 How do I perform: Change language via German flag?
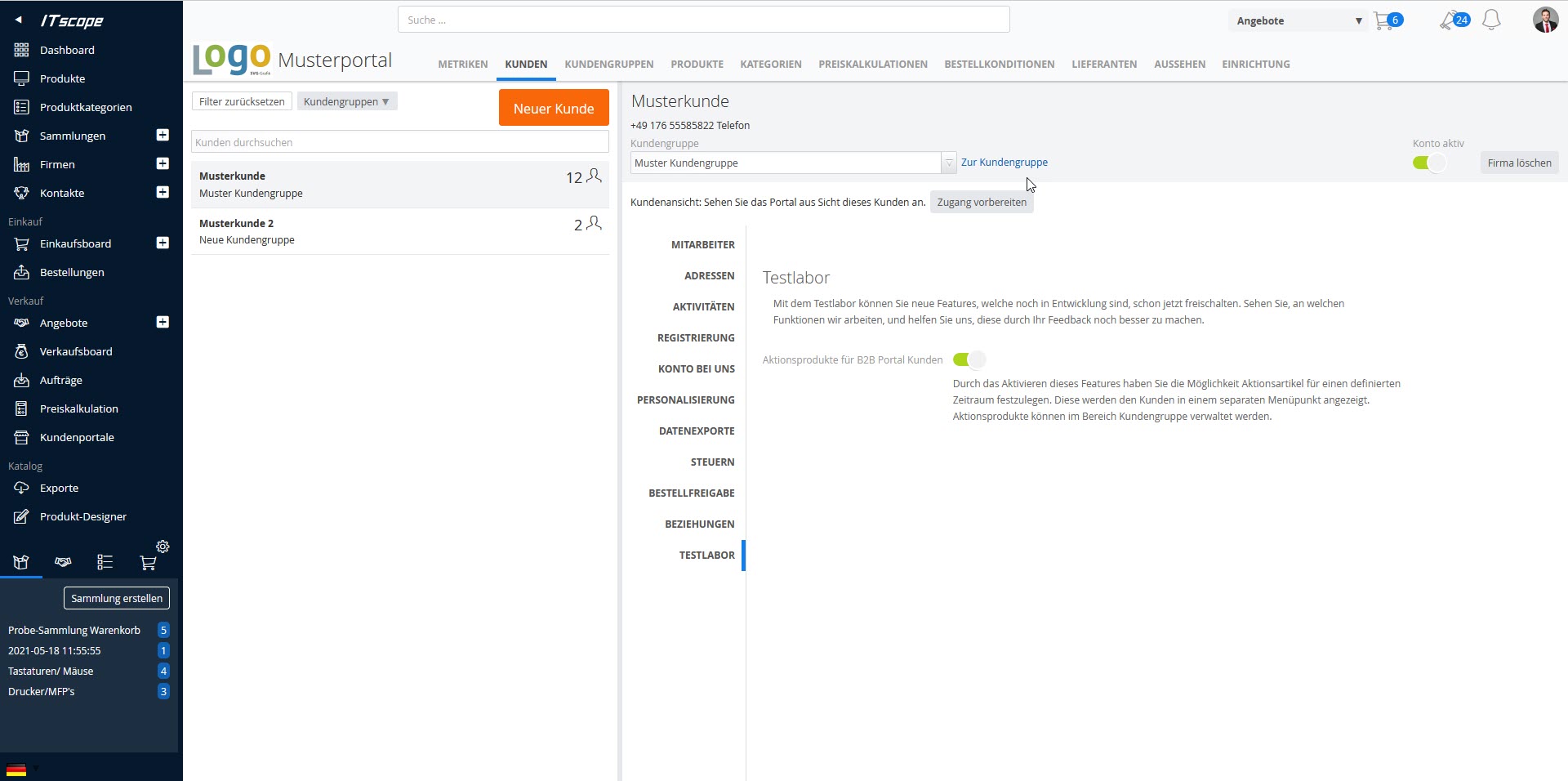point(16,770)
